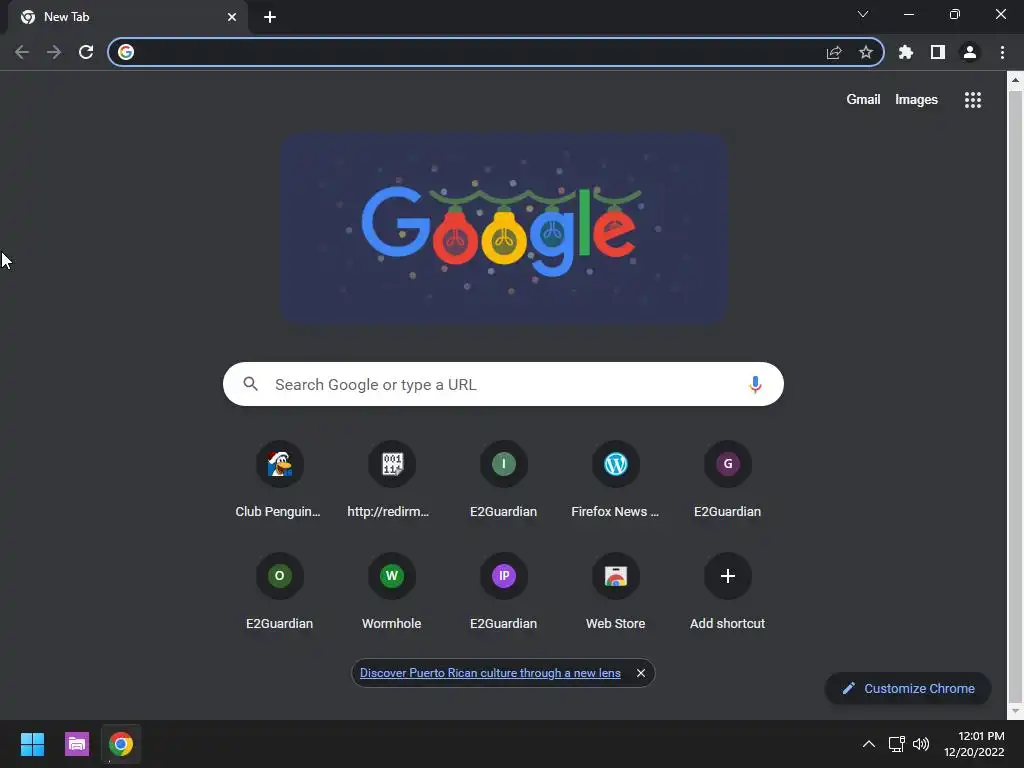Click the page scrollbar up arrow
The height and width of the screenshot is (768, 1024).
(1015, 81)
